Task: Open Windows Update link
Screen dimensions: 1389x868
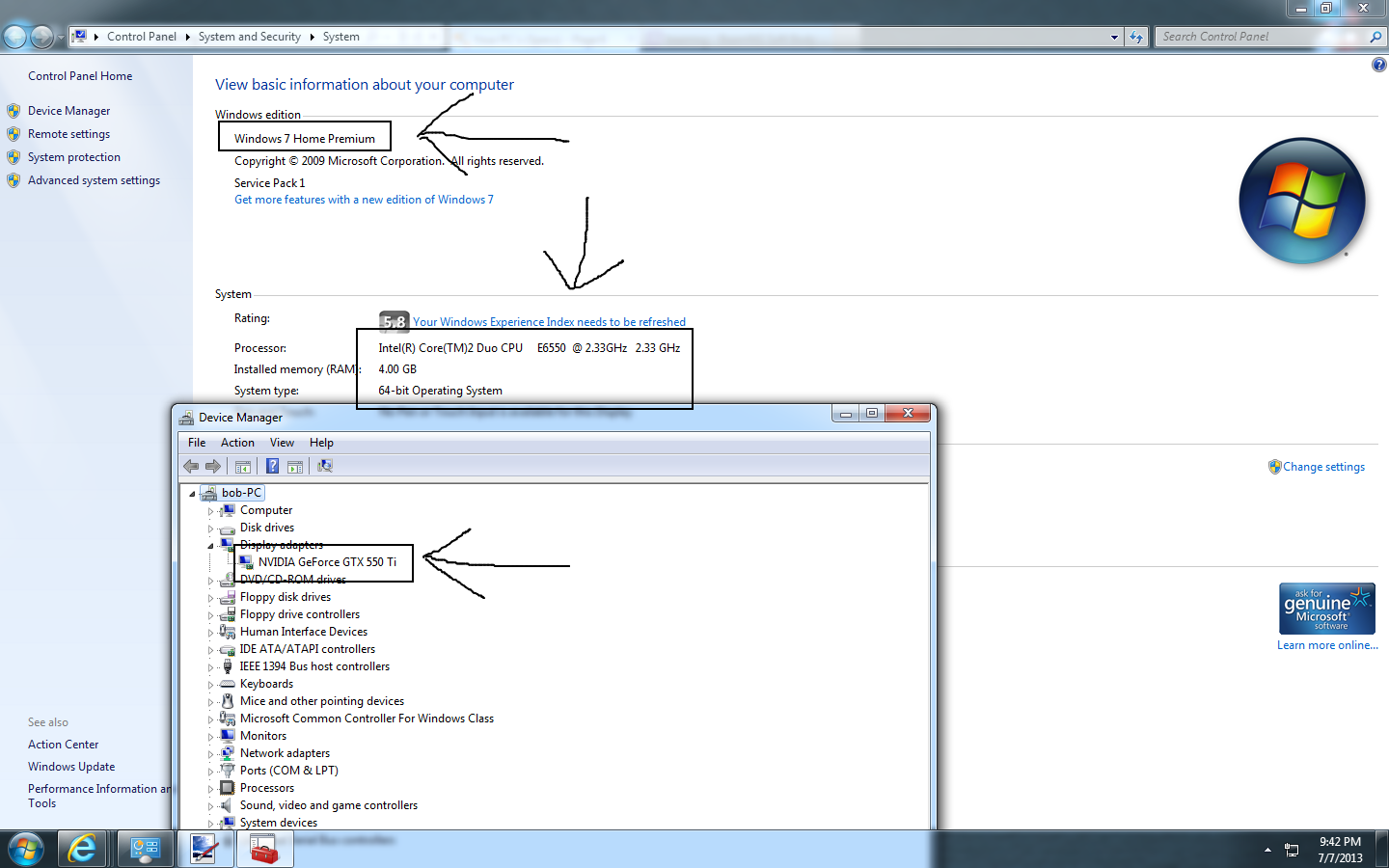Action: point(71,767)
